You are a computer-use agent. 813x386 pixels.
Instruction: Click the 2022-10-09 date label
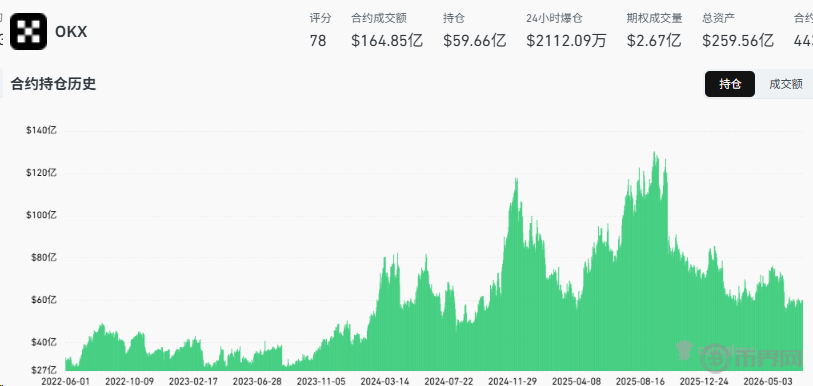(x=129, y=381)
